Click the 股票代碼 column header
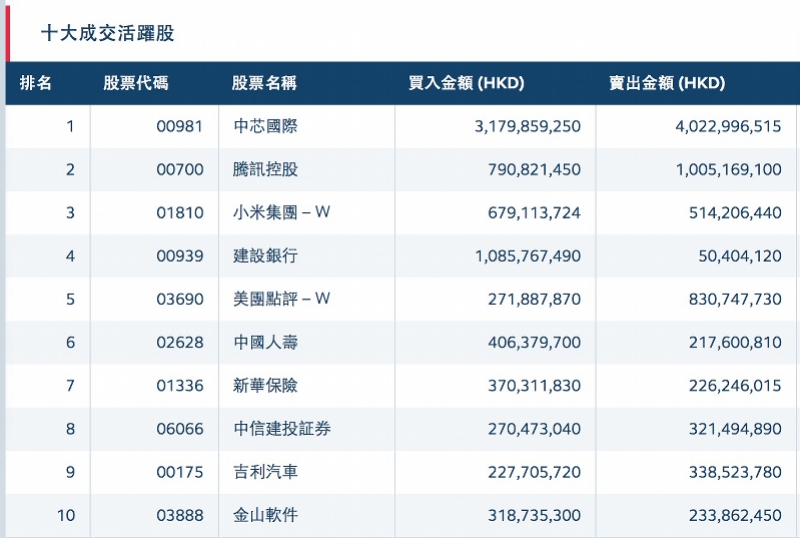 pos(136,83)
